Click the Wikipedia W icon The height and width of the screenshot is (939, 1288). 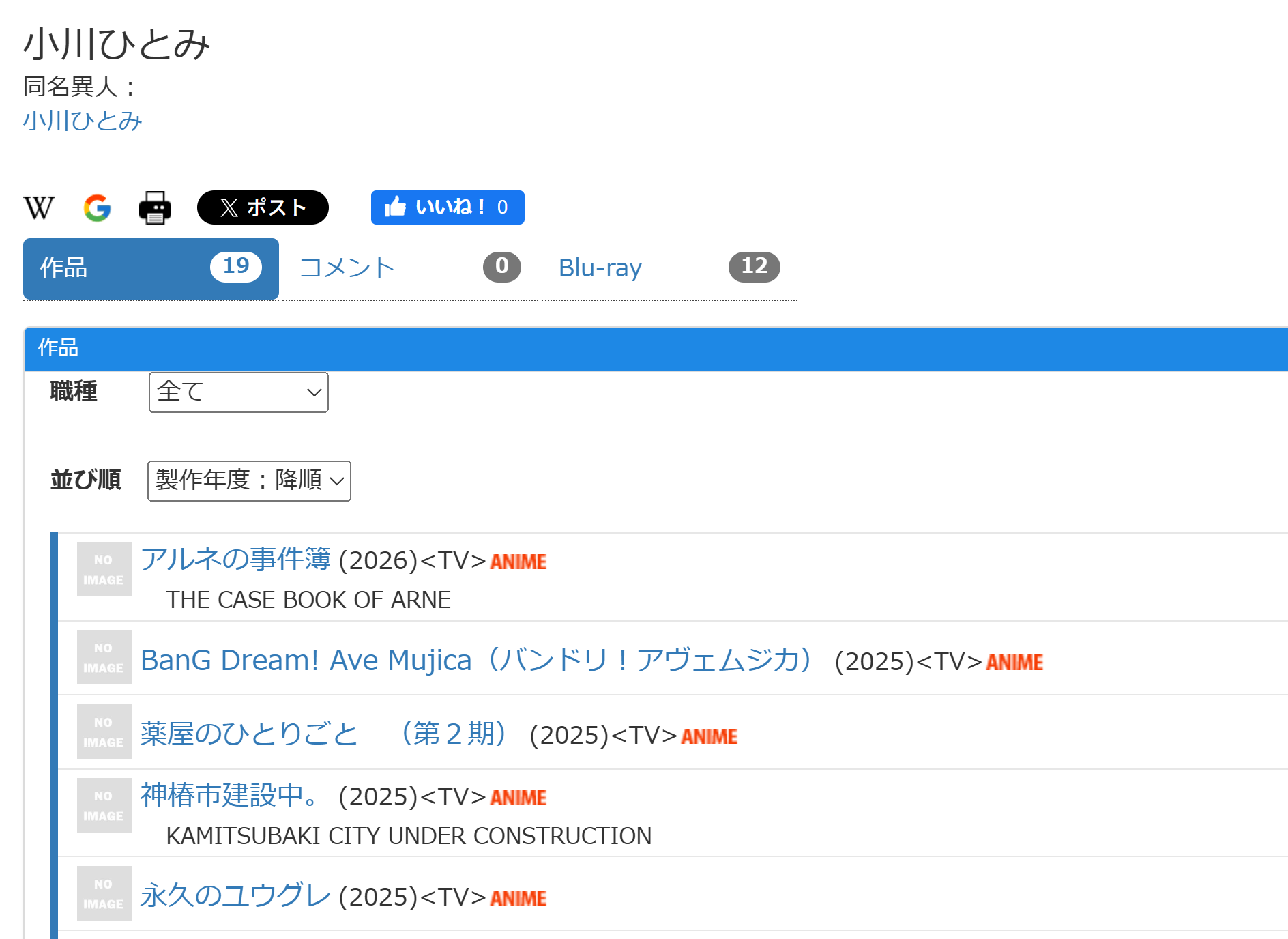pos(39,207)
